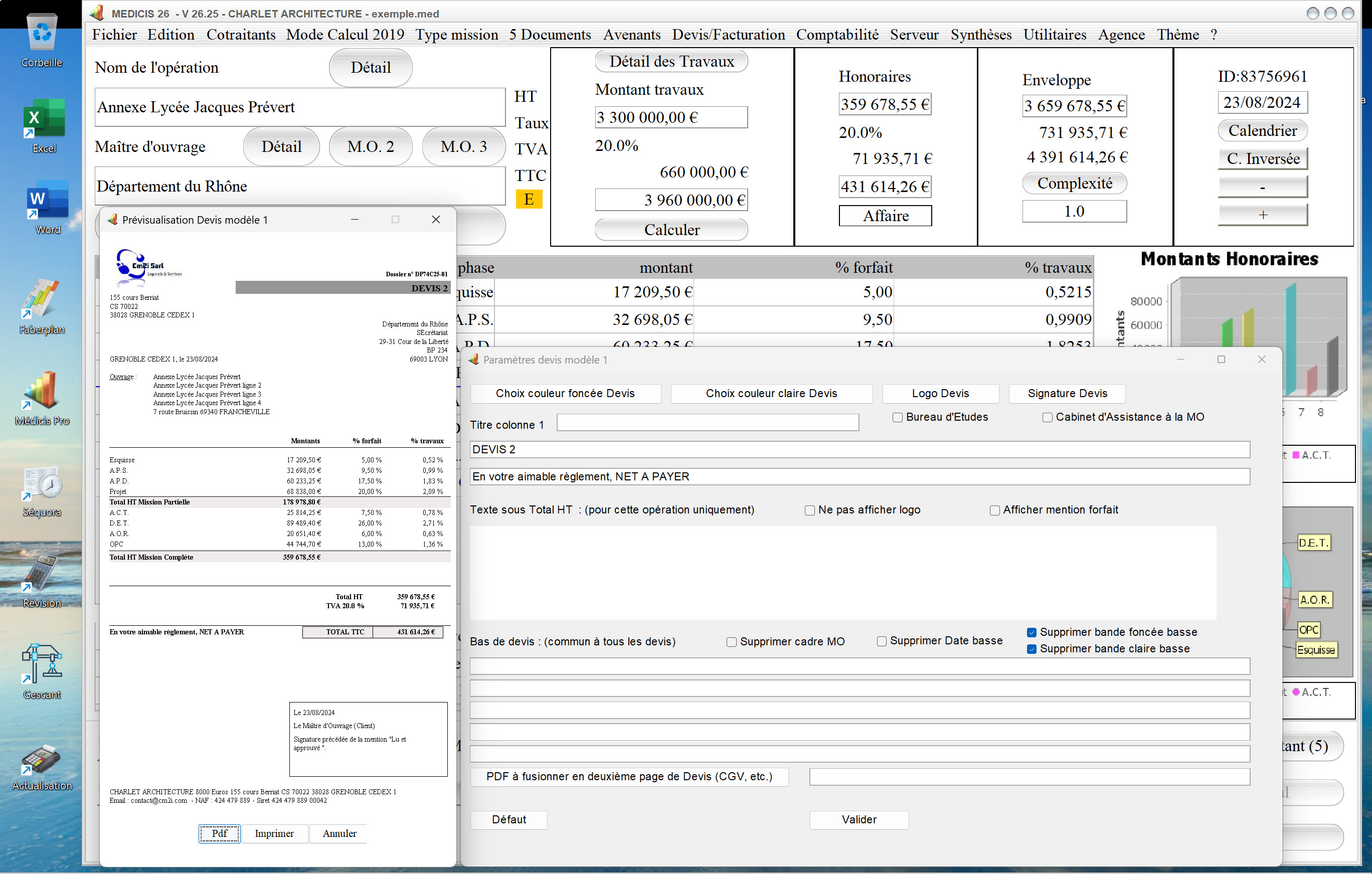Screen dimensions: 1372x874
Task: Check Ne pas afficher logo
Action: [810, 510]
